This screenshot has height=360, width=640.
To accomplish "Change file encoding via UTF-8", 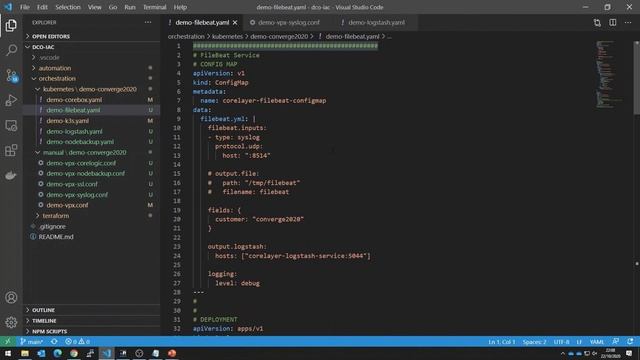I will (561, 342).
